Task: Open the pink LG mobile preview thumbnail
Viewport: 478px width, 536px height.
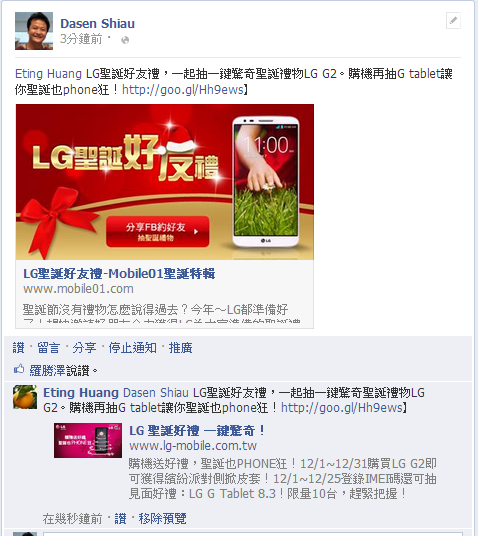Action: (88, 440)
